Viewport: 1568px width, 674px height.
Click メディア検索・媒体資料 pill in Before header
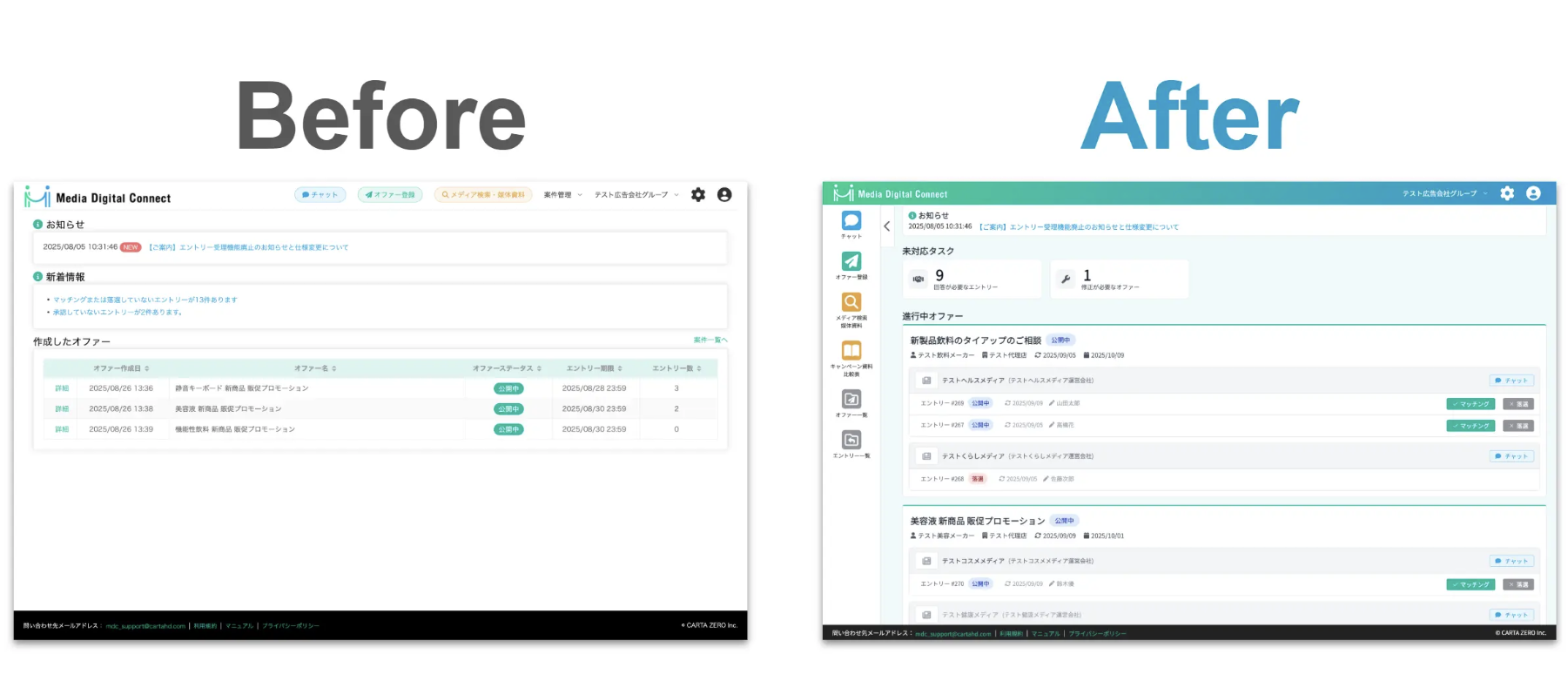coord(482,195)
